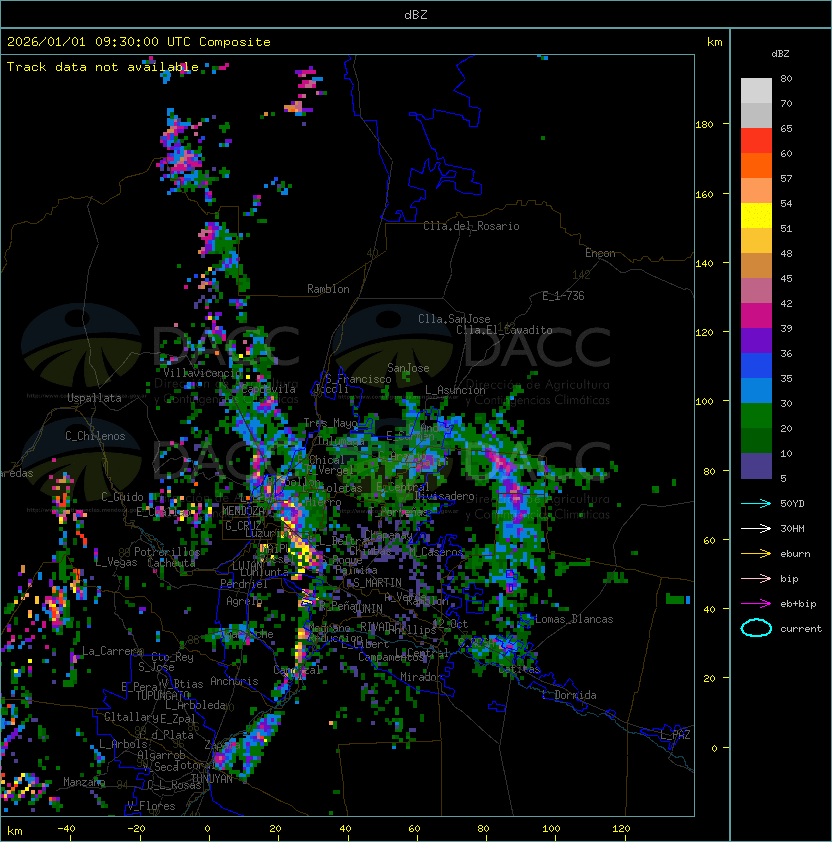Click the '30HM' legend label
The image size is (832, 842).
click(792, 528)
